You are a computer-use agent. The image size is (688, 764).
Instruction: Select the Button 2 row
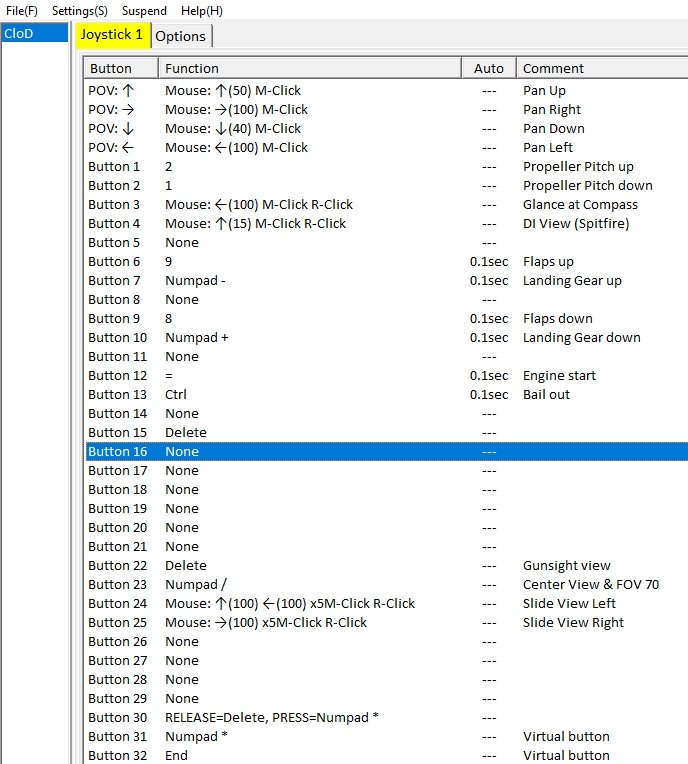tap(387, 186)
